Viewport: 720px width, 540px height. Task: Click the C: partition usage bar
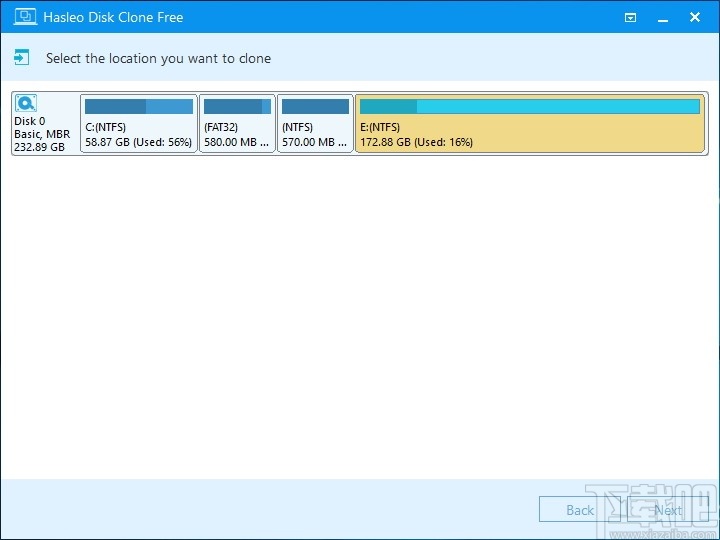139,107
